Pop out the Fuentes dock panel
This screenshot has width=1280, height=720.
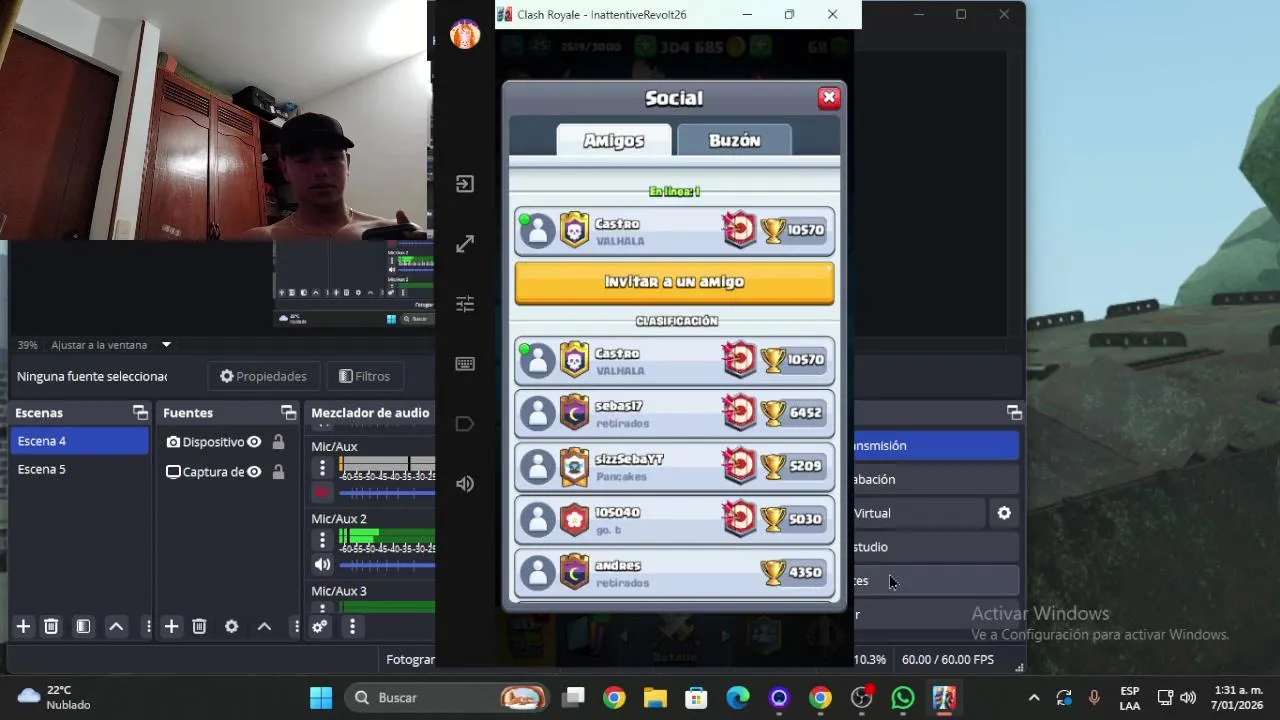(288, 412)
